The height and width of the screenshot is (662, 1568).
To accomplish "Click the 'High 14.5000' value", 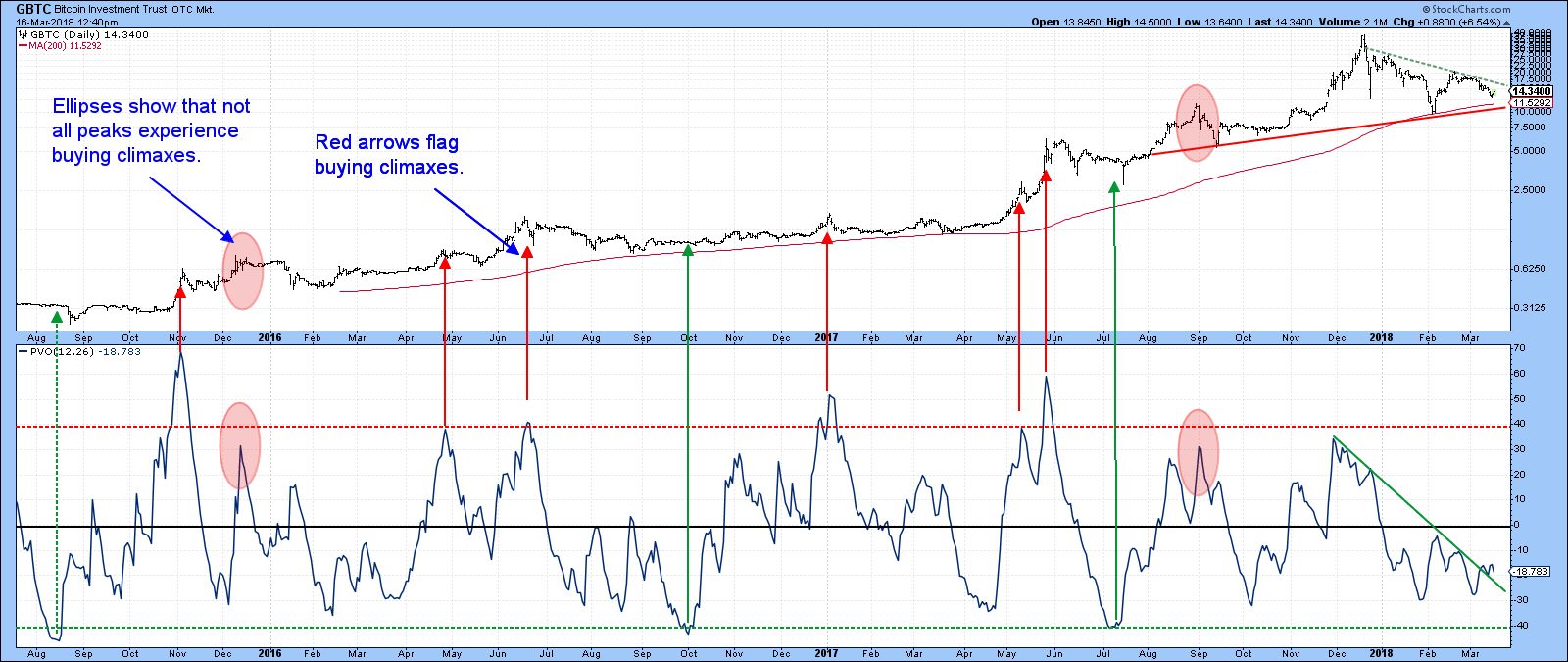I will (1139, 22).
